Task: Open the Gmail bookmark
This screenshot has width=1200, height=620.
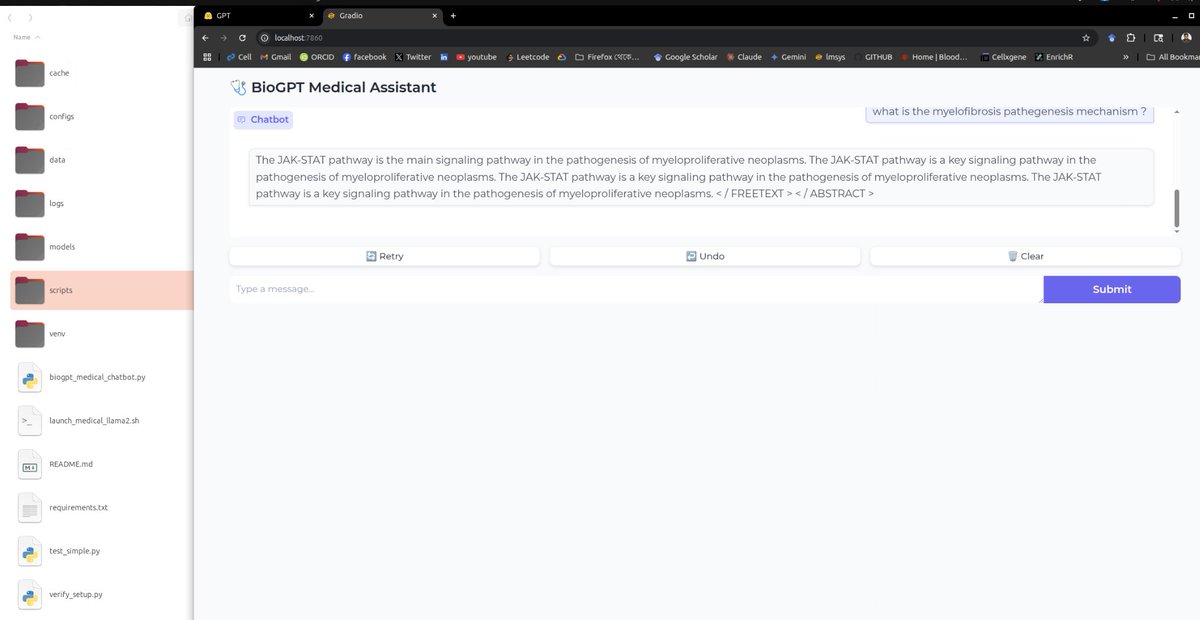Action: point(274,57)
